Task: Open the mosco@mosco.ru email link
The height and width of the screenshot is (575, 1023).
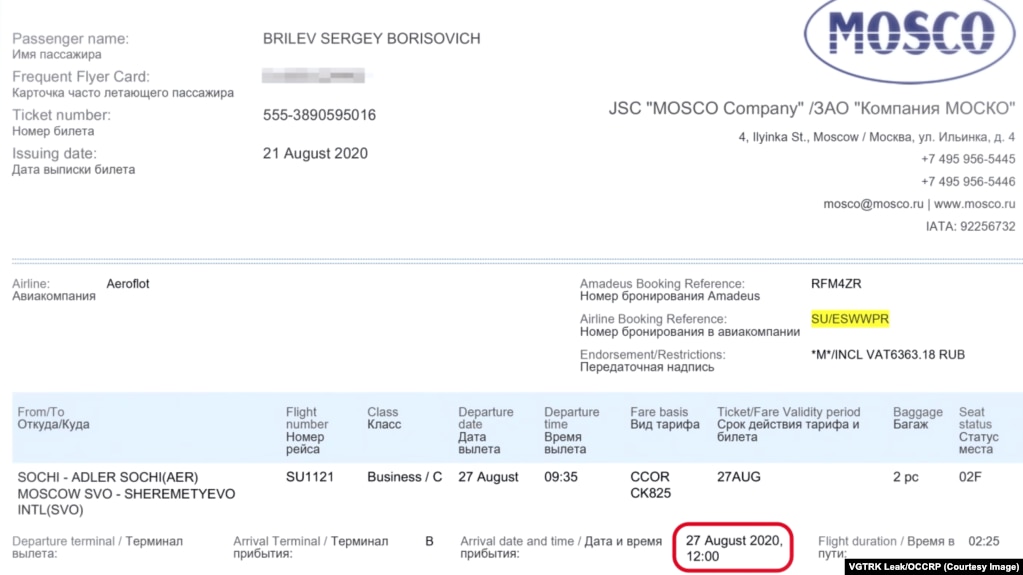Action: pos(873,204)
